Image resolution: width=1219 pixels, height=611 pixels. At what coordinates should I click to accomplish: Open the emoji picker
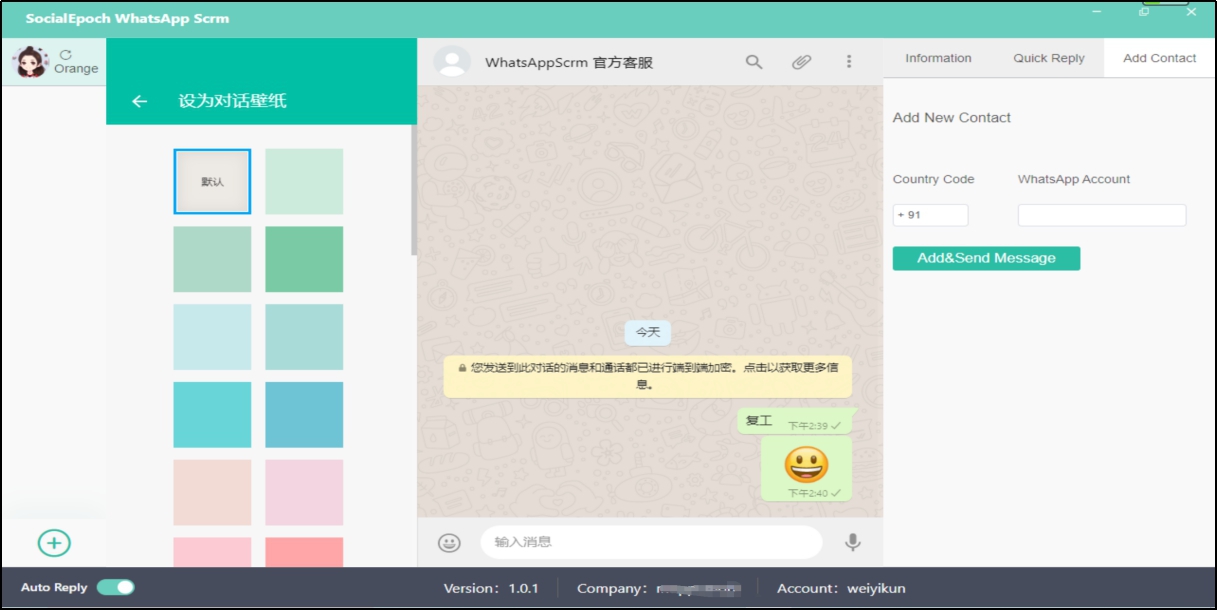click(450, 542)
